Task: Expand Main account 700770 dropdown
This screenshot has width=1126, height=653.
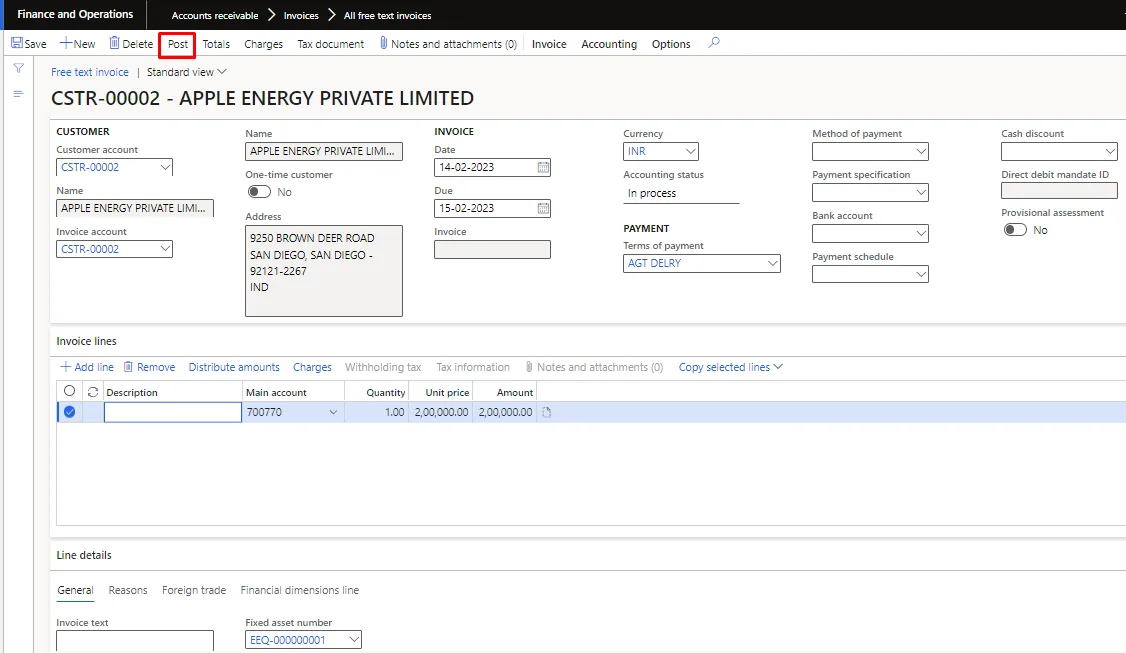Action: tap(333, 412)
